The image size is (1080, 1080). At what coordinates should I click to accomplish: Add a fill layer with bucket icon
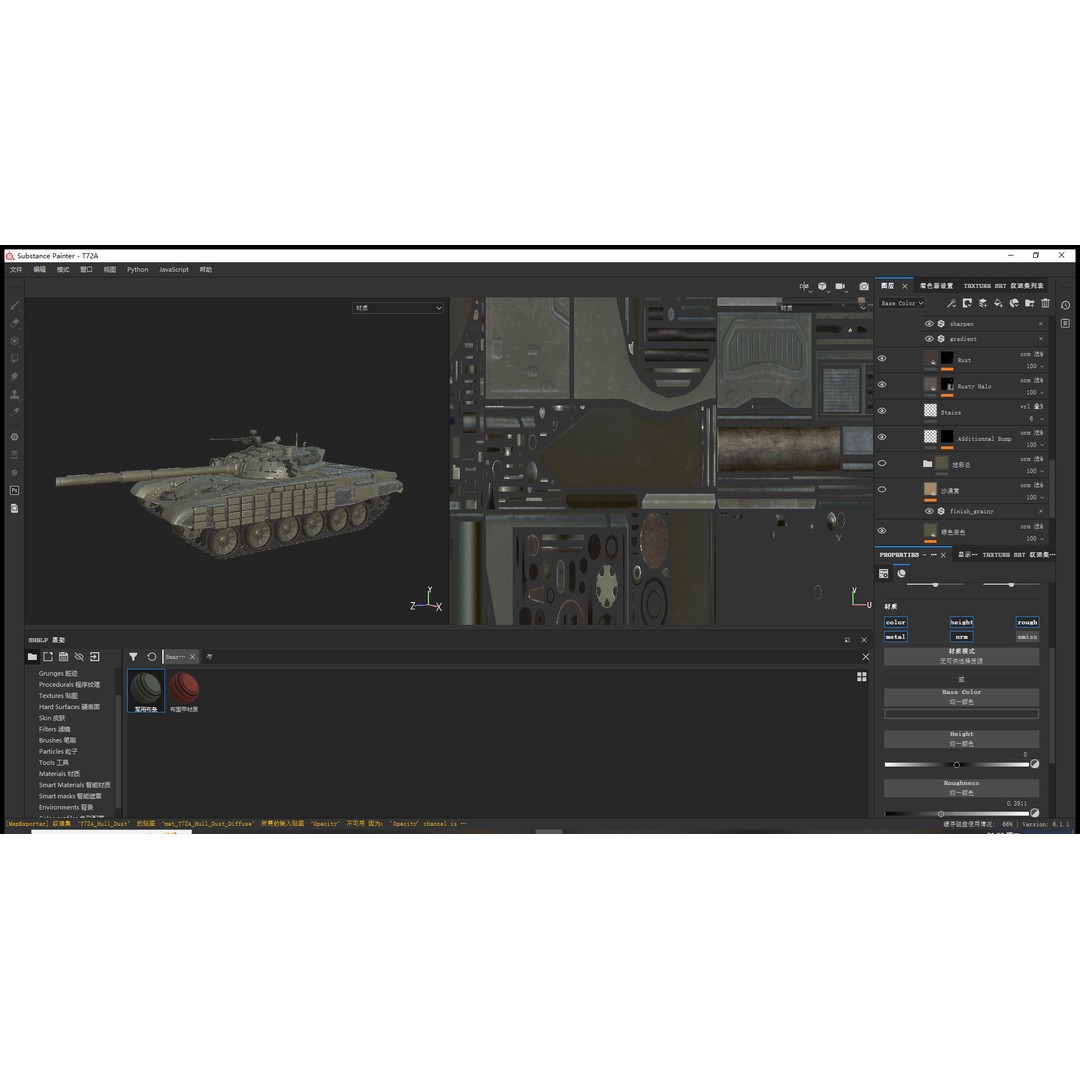(998, 303)
